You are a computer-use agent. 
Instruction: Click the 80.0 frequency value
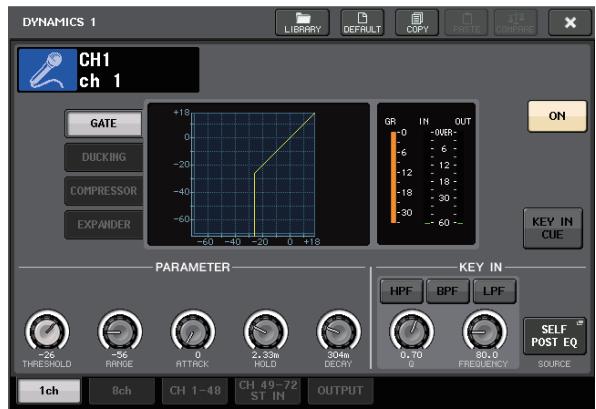click(x=487, y=355)
